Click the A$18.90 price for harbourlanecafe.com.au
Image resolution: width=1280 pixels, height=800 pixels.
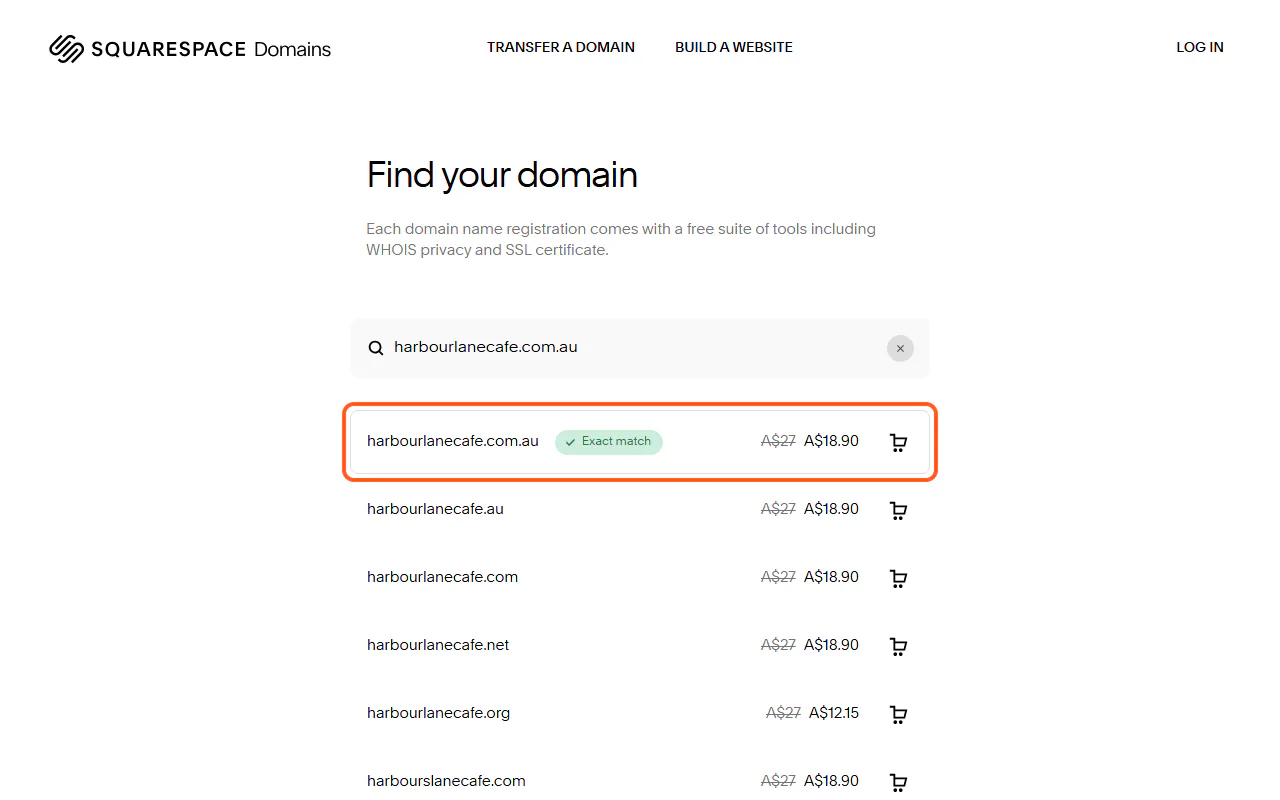click(x=831, y=441)
